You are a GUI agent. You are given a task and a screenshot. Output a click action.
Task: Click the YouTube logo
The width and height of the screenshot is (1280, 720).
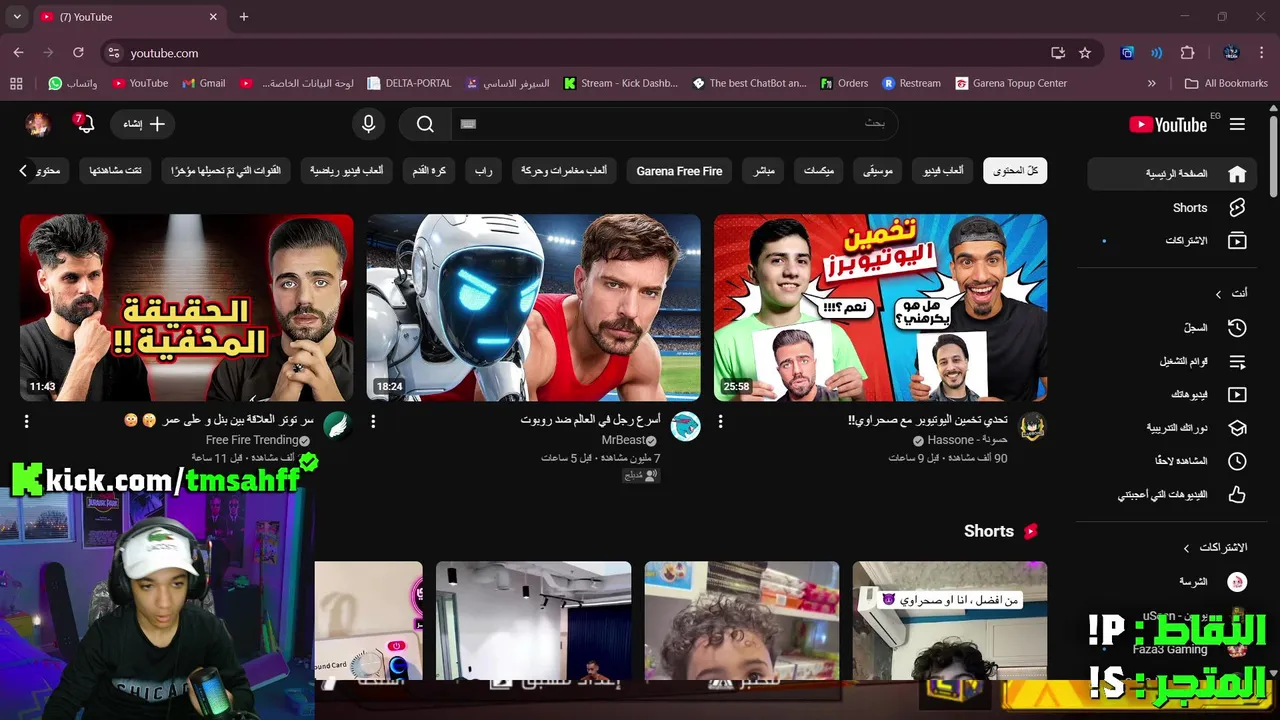tap(1168, 124)
